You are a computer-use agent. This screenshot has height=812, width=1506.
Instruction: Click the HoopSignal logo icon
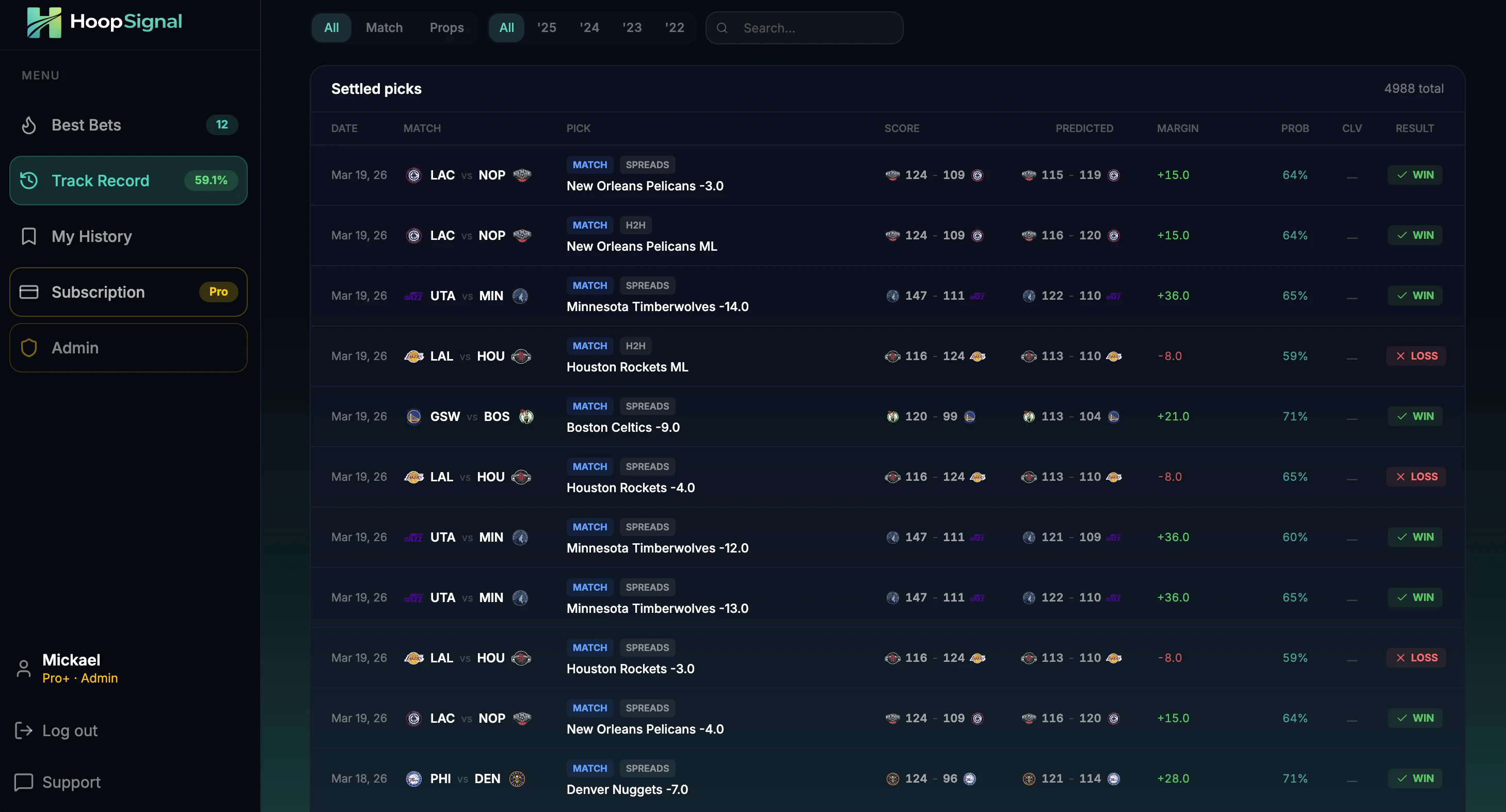pyautogui.click(x=44, y=22)
